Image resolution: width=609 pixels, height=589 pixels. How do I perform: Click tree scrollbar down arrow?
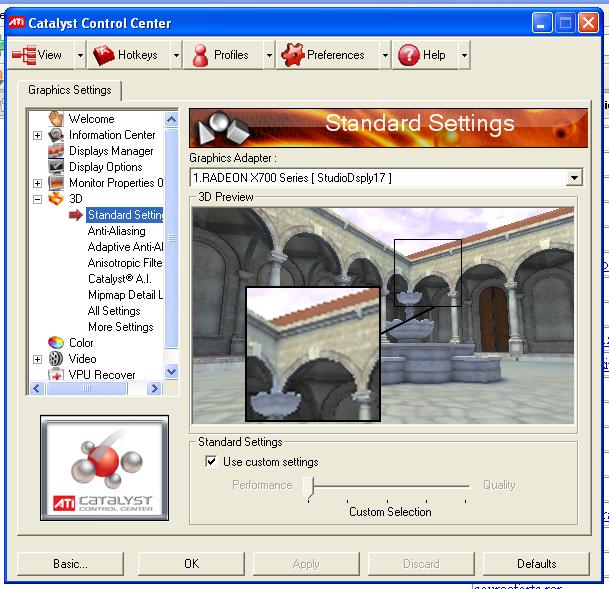pos(171,371)
